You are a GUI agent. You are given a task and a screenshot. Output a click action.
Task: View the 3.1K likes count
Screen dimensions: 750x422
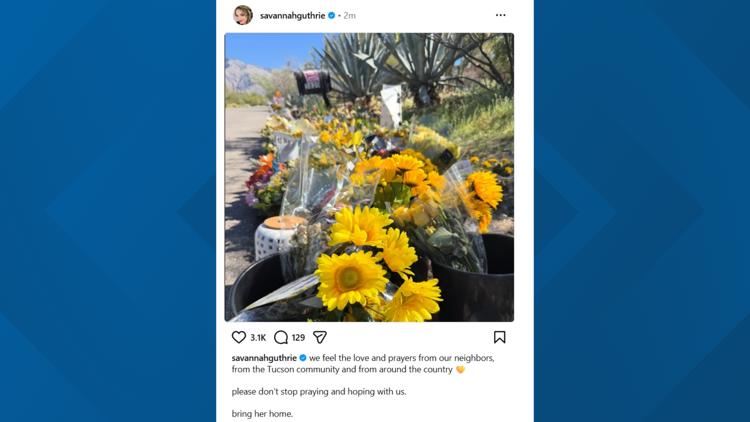[258, 338]
